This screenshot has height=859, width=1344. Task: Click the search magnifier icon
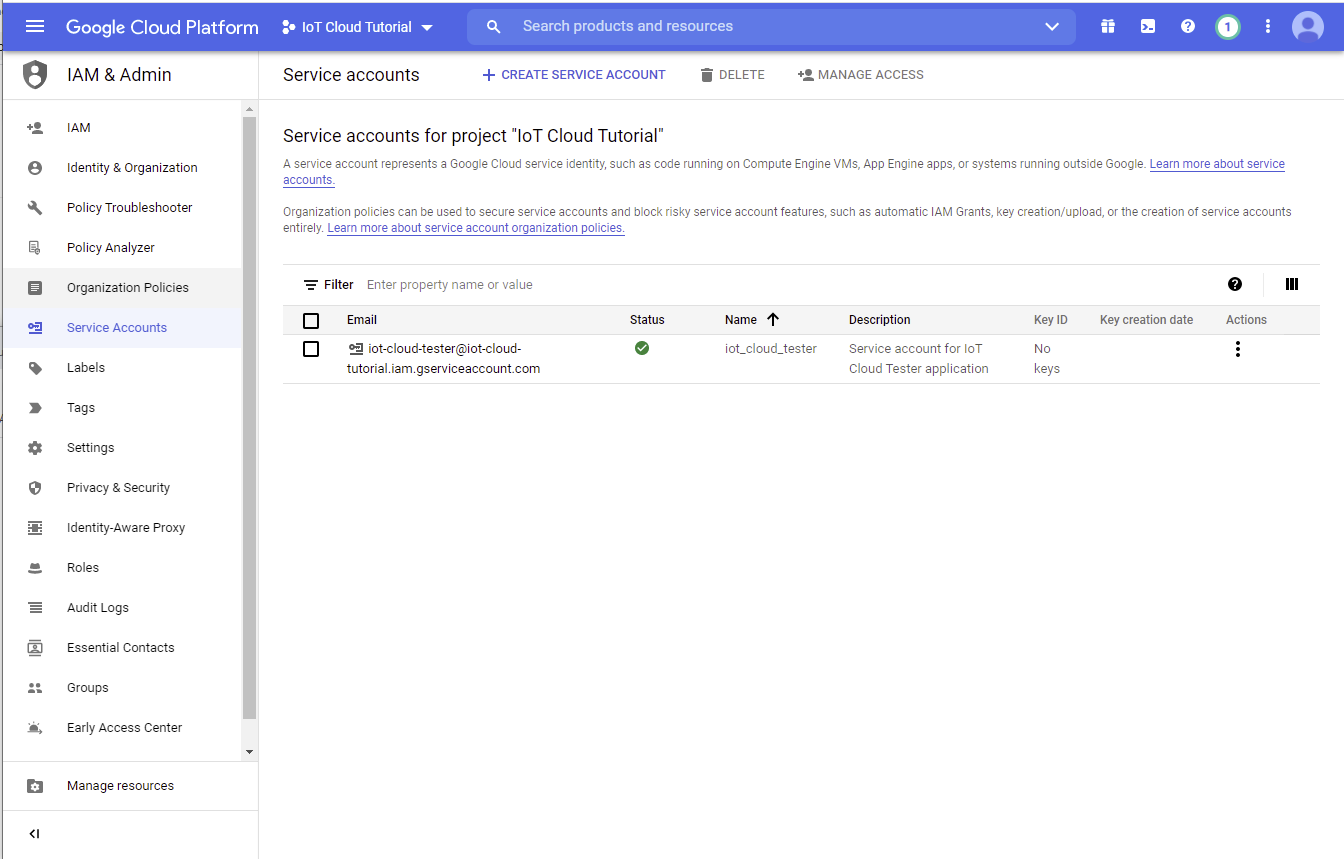(x=493, y=27)
